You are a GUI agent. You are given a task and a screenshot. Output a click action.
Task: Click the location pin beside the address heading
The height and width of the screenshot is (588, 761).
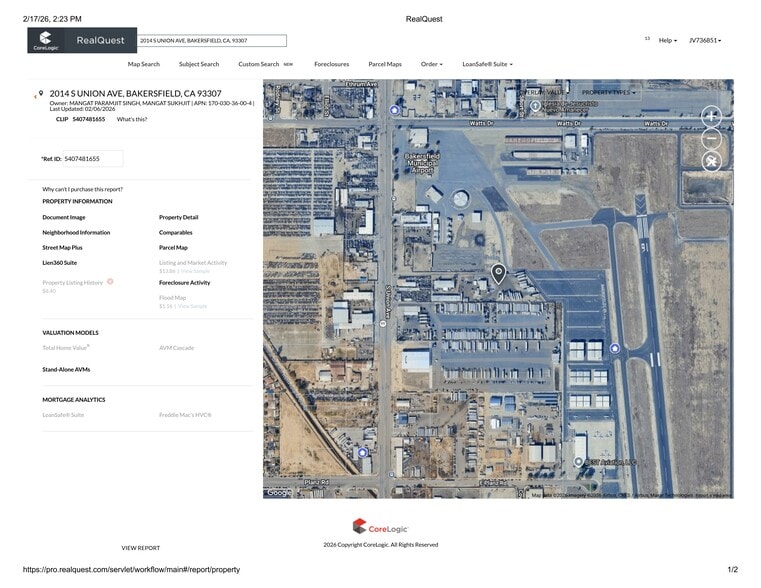(x=41, y=93)
